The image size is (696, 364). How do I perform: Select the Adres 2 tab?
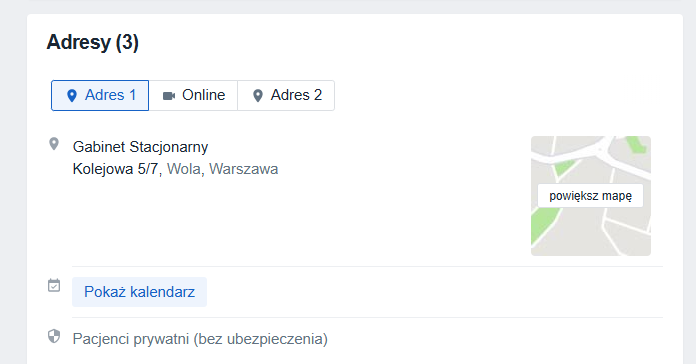click(286, 95)
